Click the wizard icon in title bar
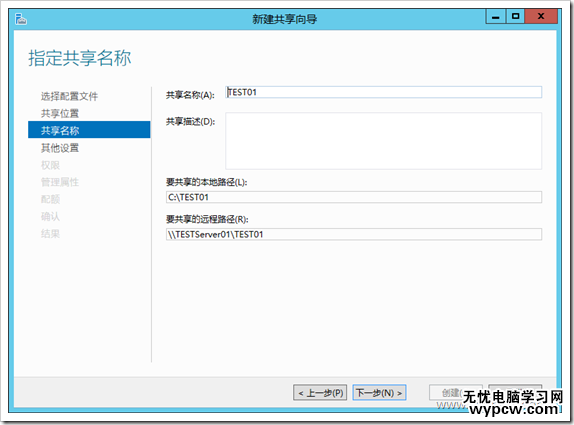This screenshot has height=425, width=574. click(x=21, y=19)
